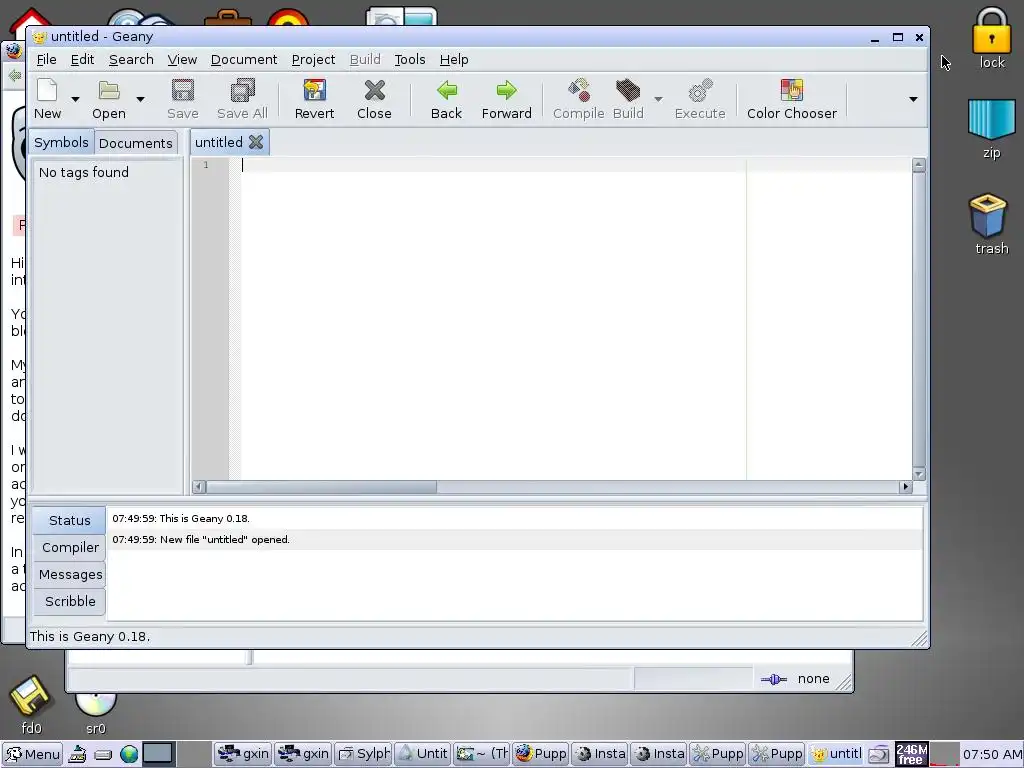Open the Document menu

244,59
